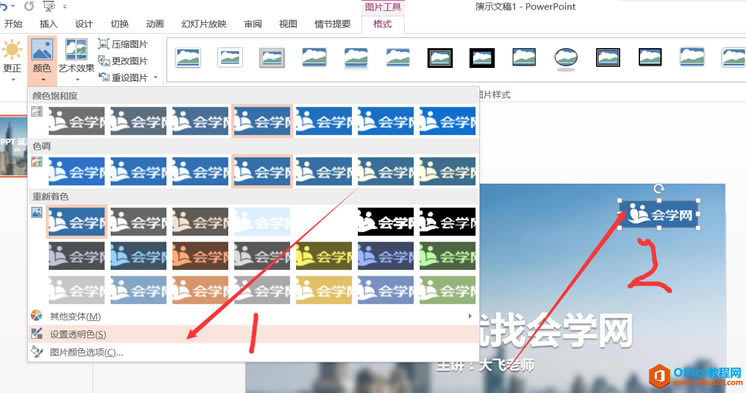Select the last, most saturated preset
Image resolution: width=746 pixels, height=393 pixels.
(x=447, y=121)
